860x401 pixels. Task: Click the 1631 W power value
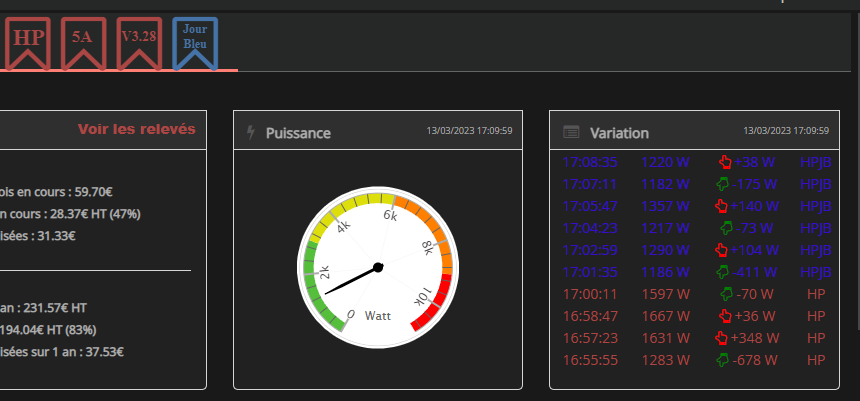(x=665, y=338)
